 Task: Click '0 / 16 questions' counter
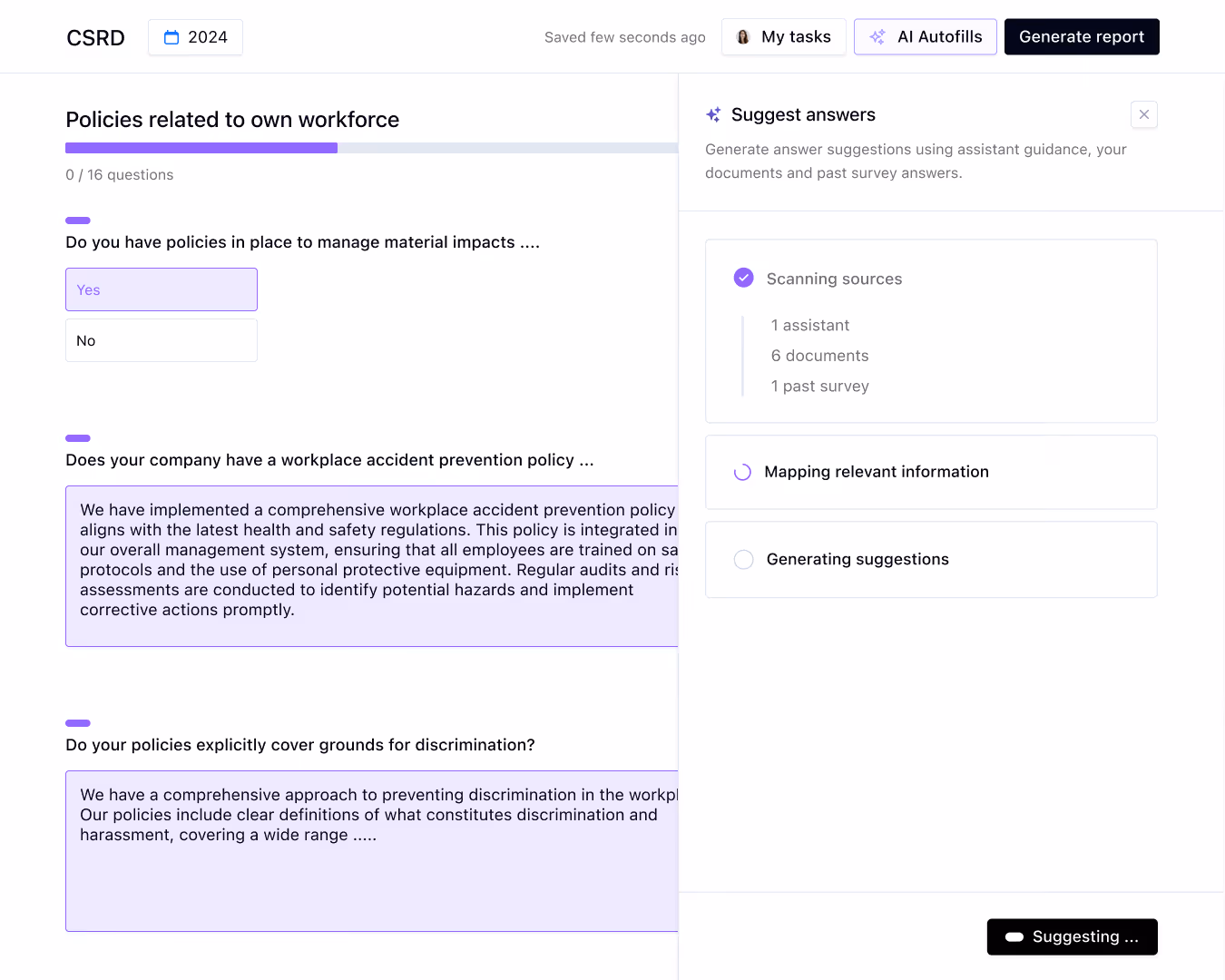click(x=120, y=174)
